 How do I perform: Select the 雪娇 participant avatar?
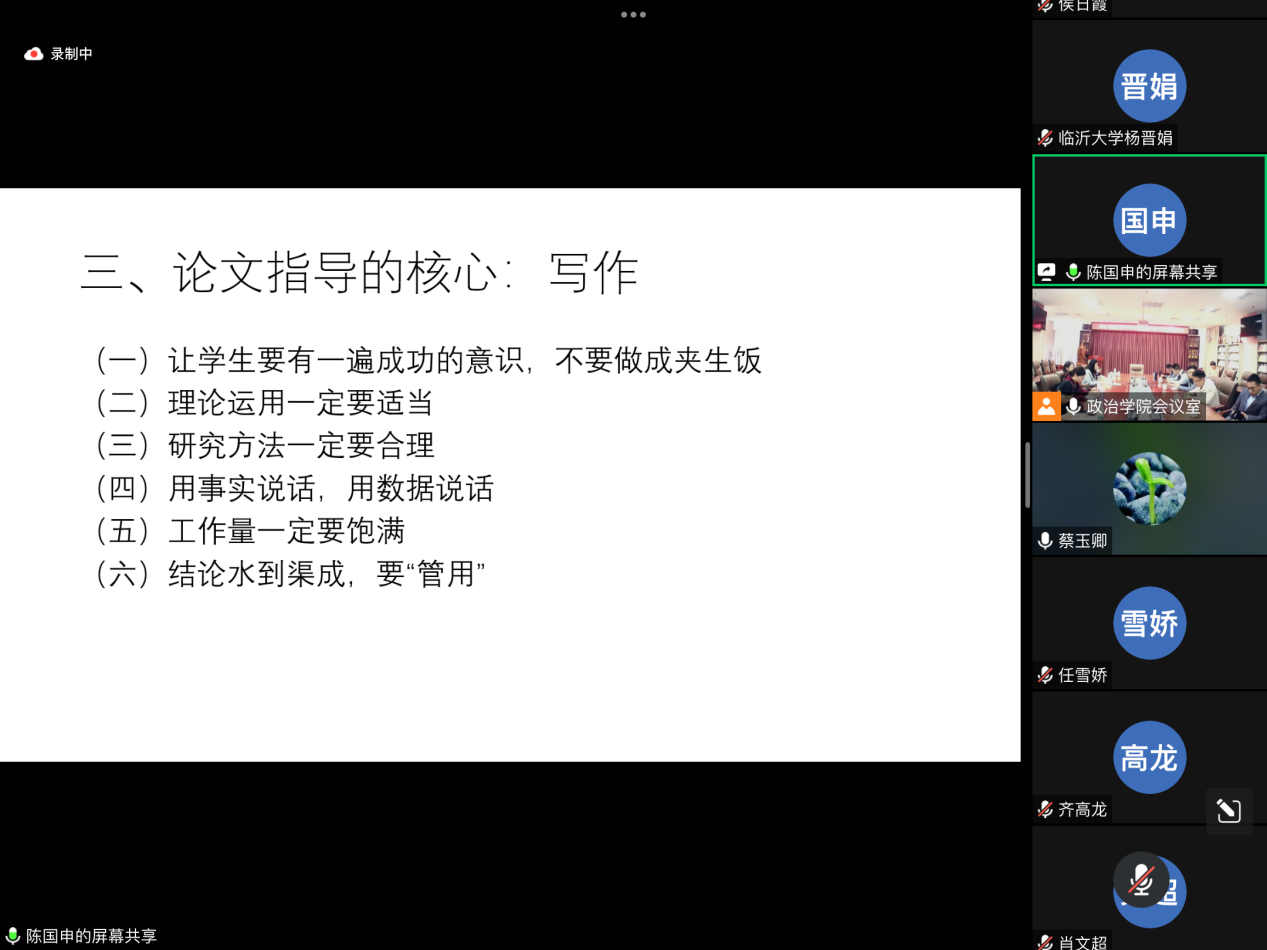1149,623
